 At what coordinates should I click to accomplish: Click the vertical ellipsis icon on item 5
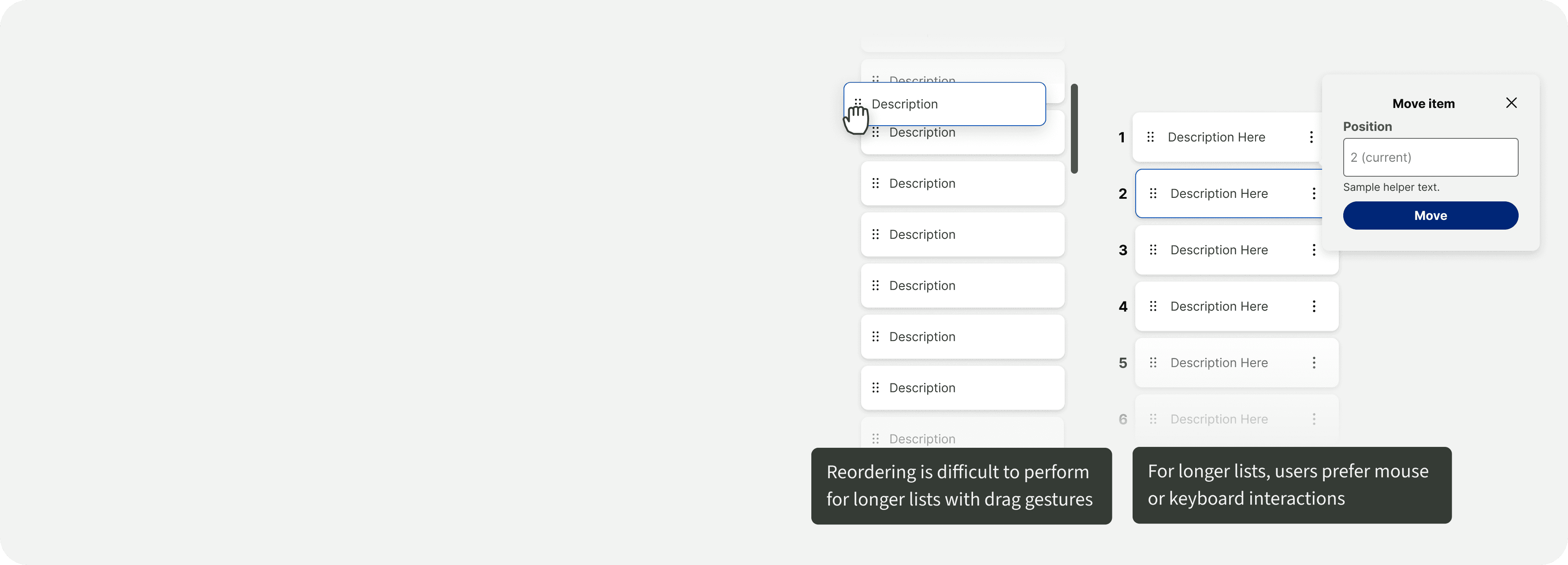[1314, 363]
